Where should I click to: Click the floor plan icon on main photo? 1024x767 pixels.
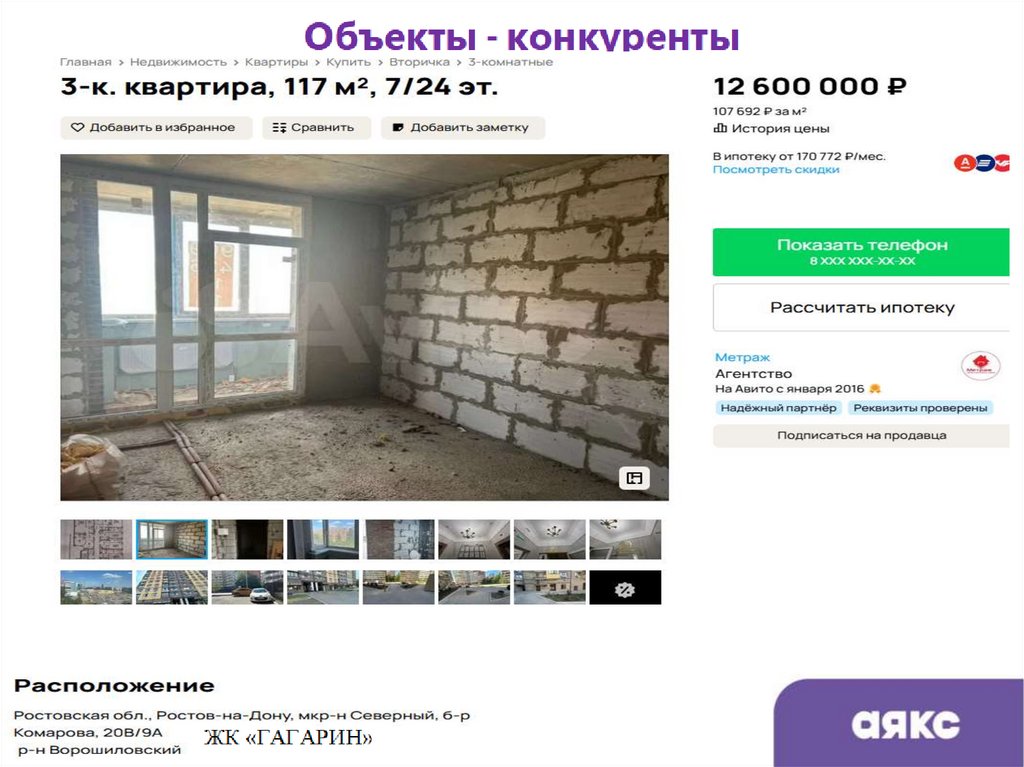coord(634,478)
